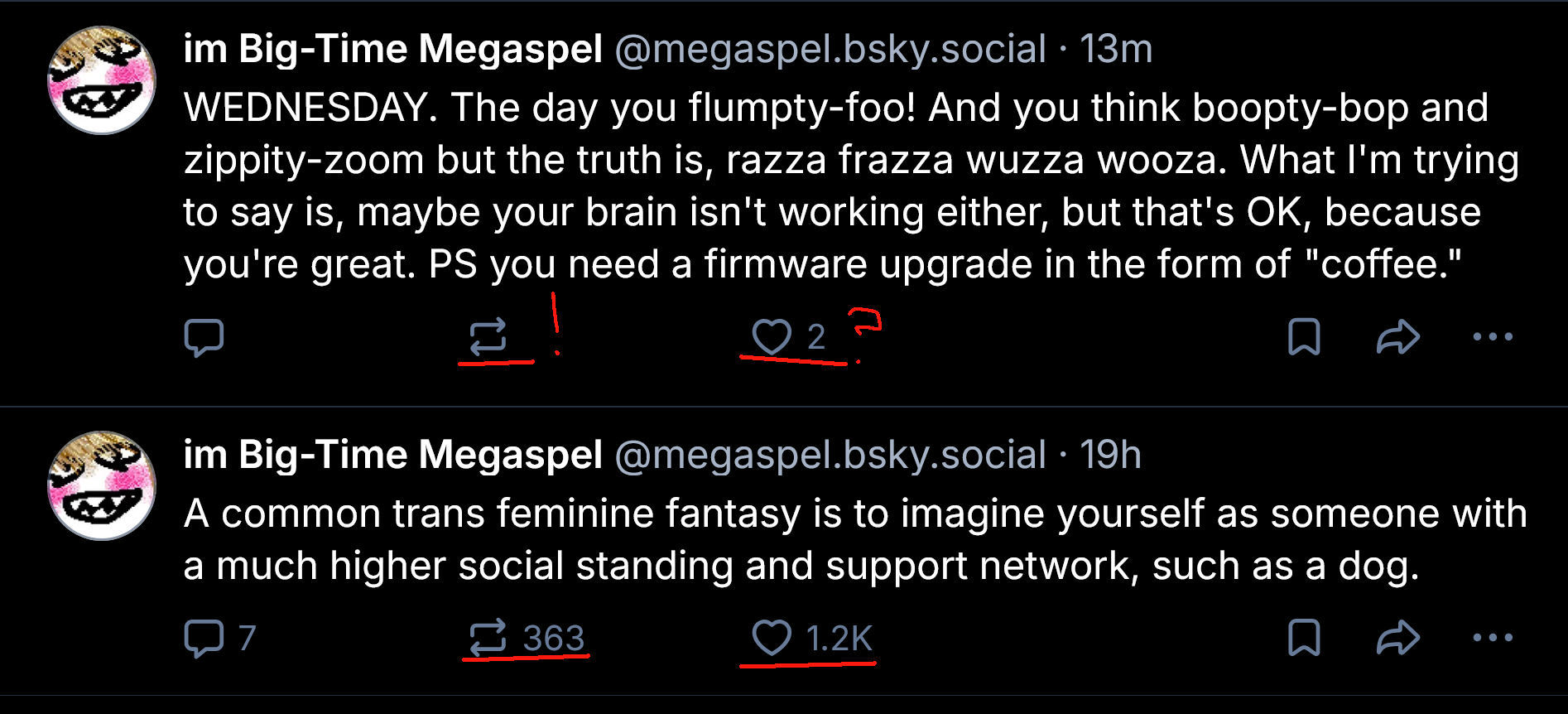Open the 13m timestamp link

click(x=1116, y=49)
